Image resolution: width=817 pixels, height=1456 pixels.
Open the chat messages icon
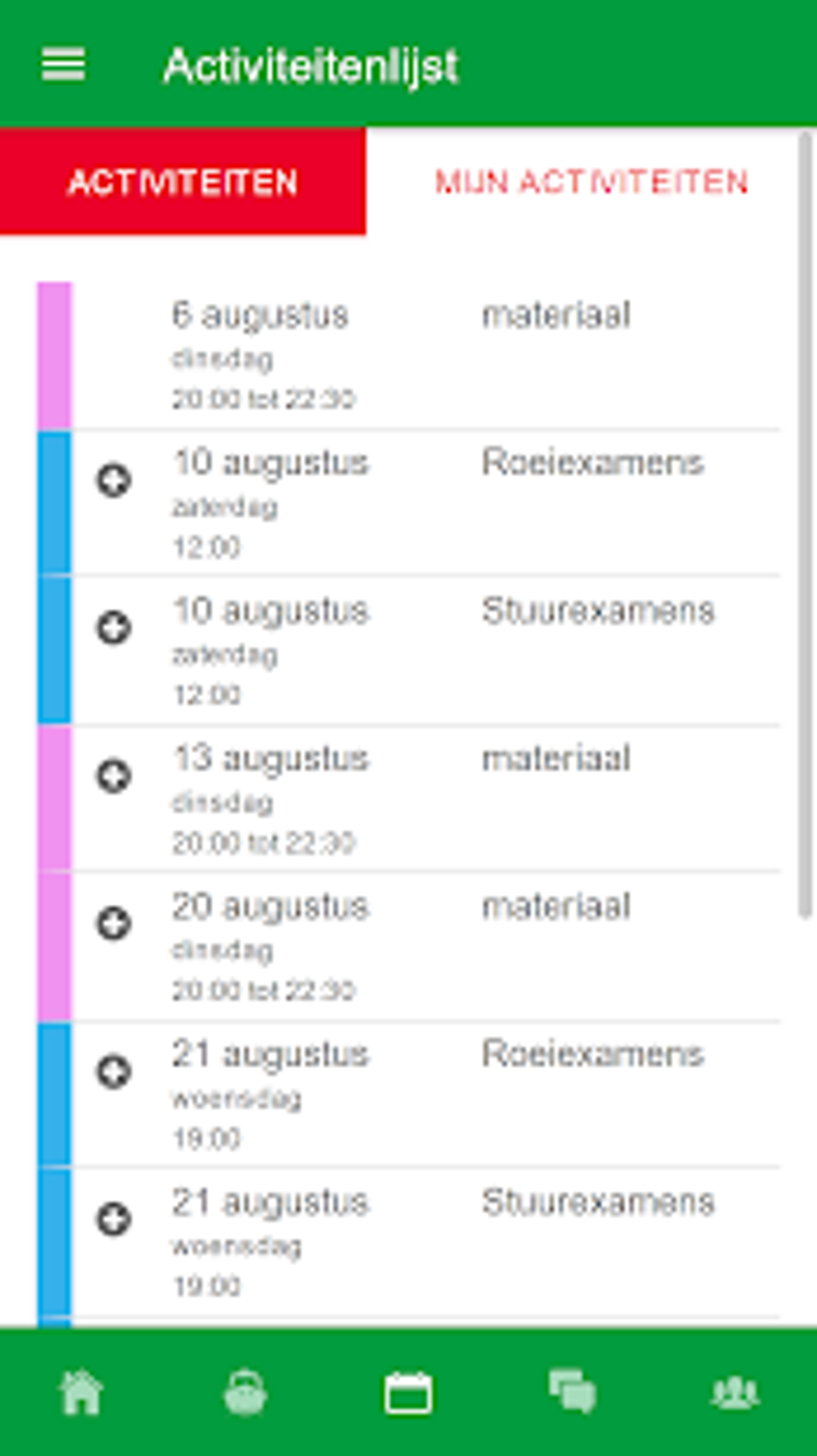(572, 1392)
